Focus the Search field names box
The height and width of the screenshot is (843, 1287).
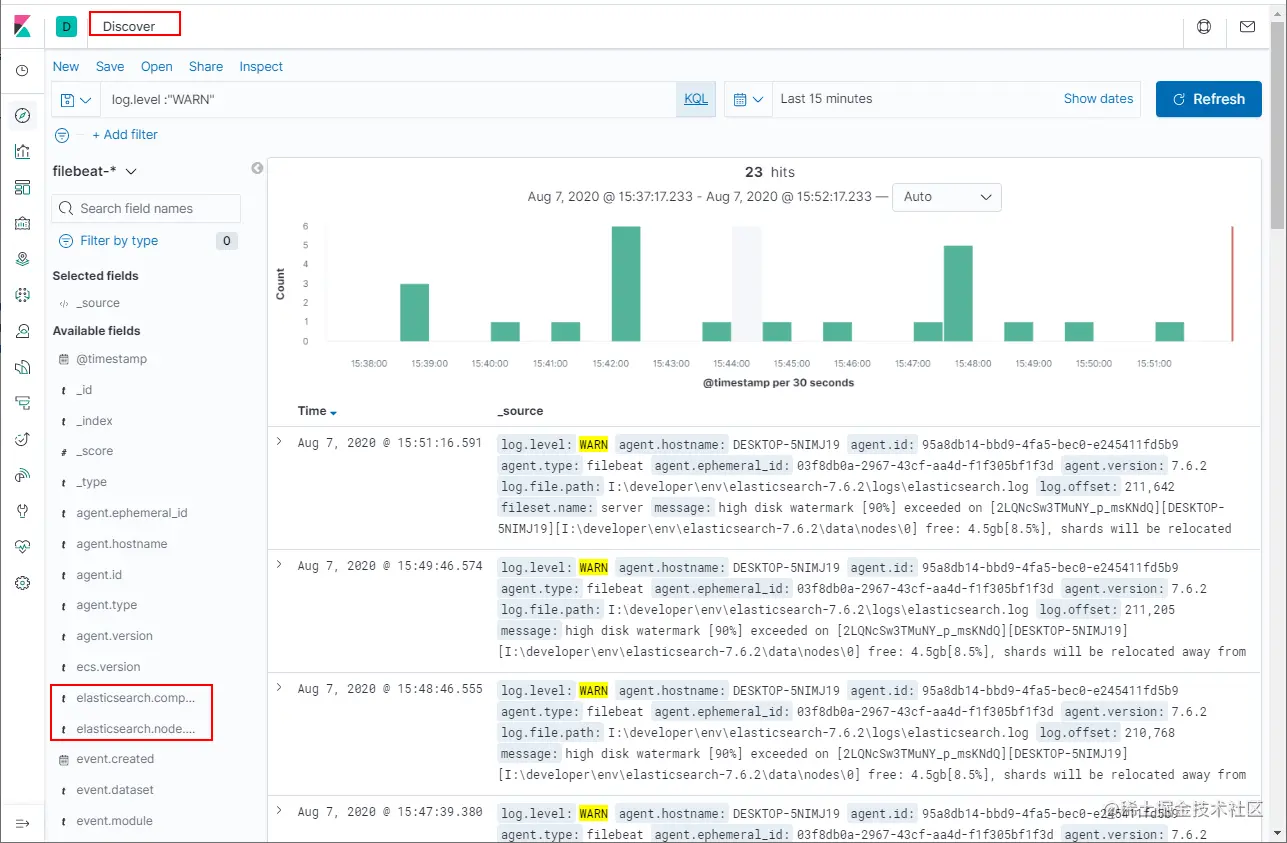(146, 208)
